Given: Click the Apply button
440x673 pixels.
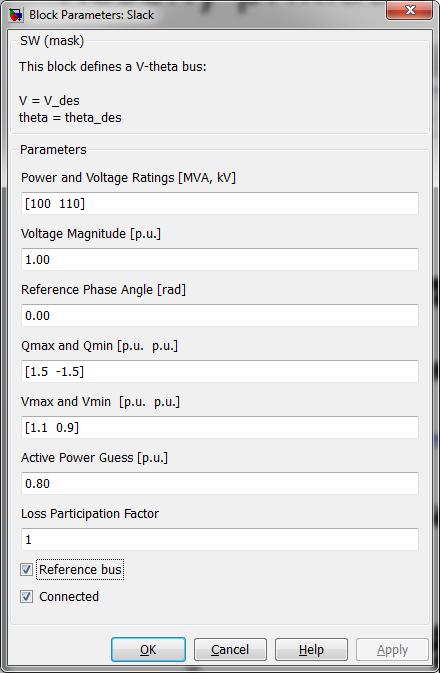Looking at the screenshot, I should coord(392,650).
